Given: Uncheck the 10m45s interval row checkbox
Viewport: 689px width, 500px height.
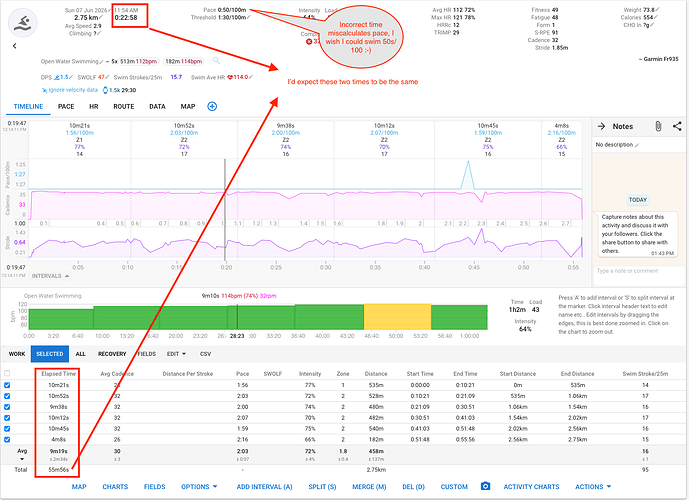Looking at the screenshot, I should pos(7,428).
